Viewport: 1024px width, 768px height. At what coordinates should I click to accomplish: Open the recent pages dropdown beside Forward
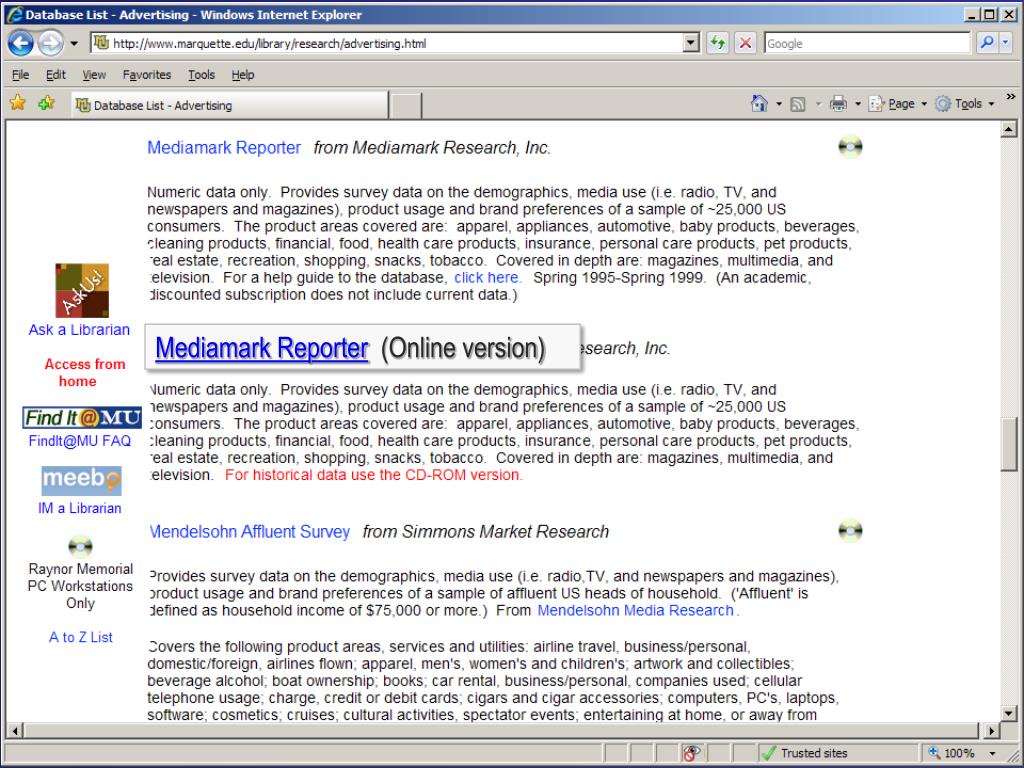74,44
